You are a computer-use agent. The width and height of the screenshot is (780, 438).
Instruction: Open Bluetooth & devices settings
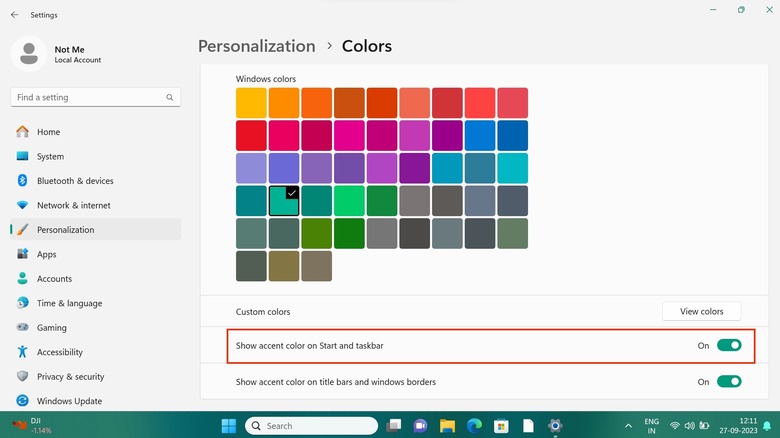click(x=75, y=181)
